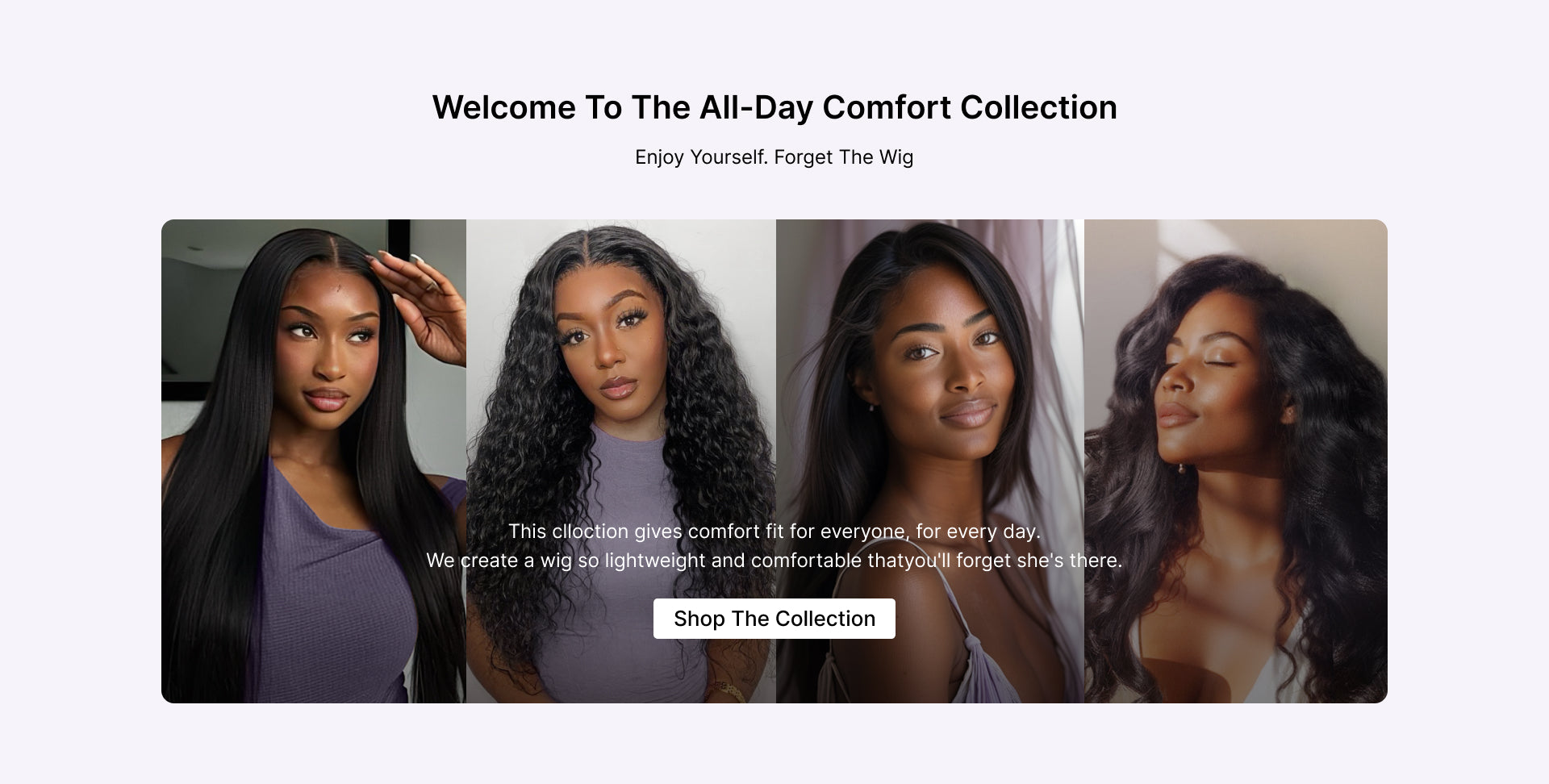Click the word Wig in the subtitle
Image resolution: width=1549 pixels, height=784 pixels.
click(896, 156)
